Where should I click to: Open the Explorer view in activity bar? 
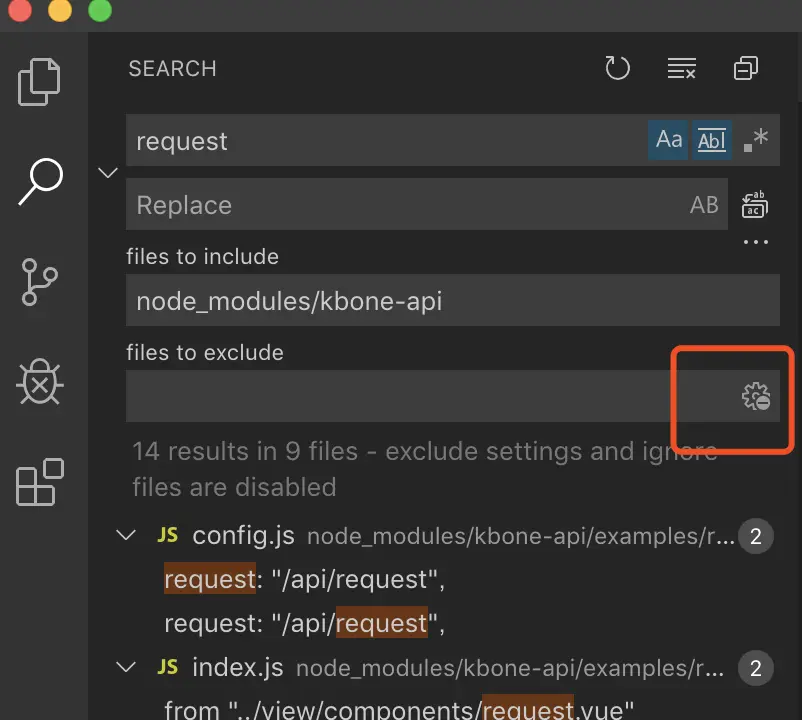39,82
